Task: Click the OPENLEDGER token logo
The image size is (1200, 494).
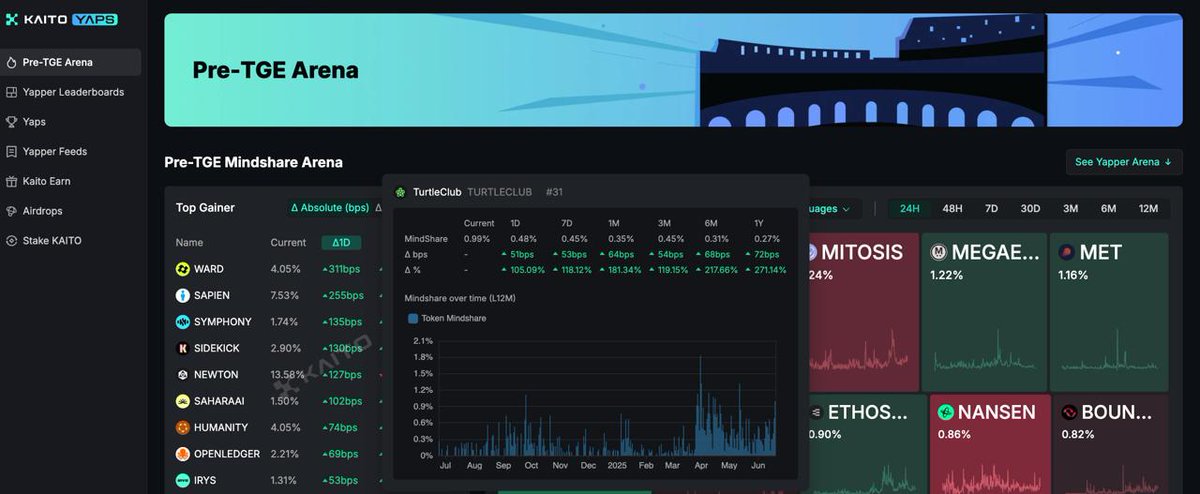Action: (183, 454)
